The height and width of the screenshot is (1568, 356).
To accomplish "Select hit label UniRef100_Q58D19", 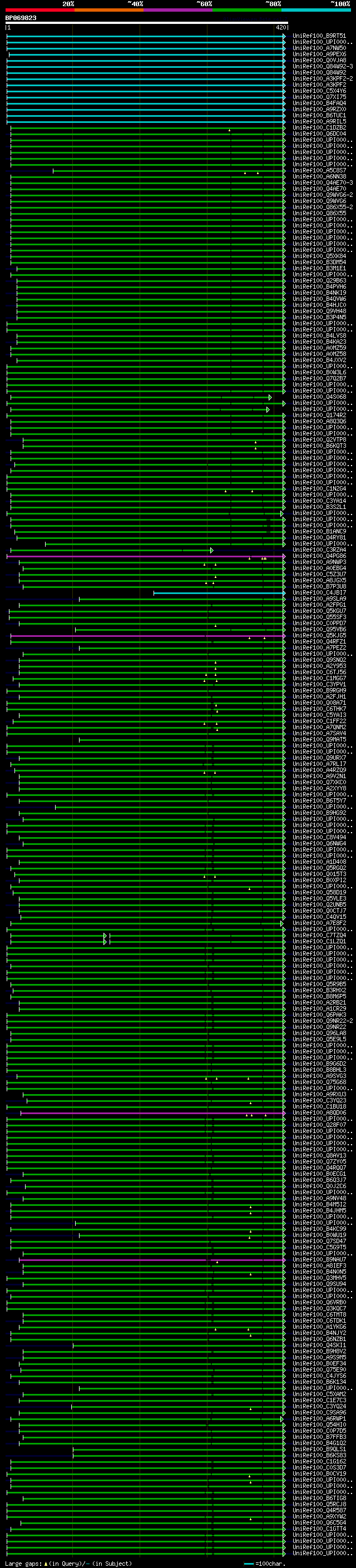I will coord(319,893).
